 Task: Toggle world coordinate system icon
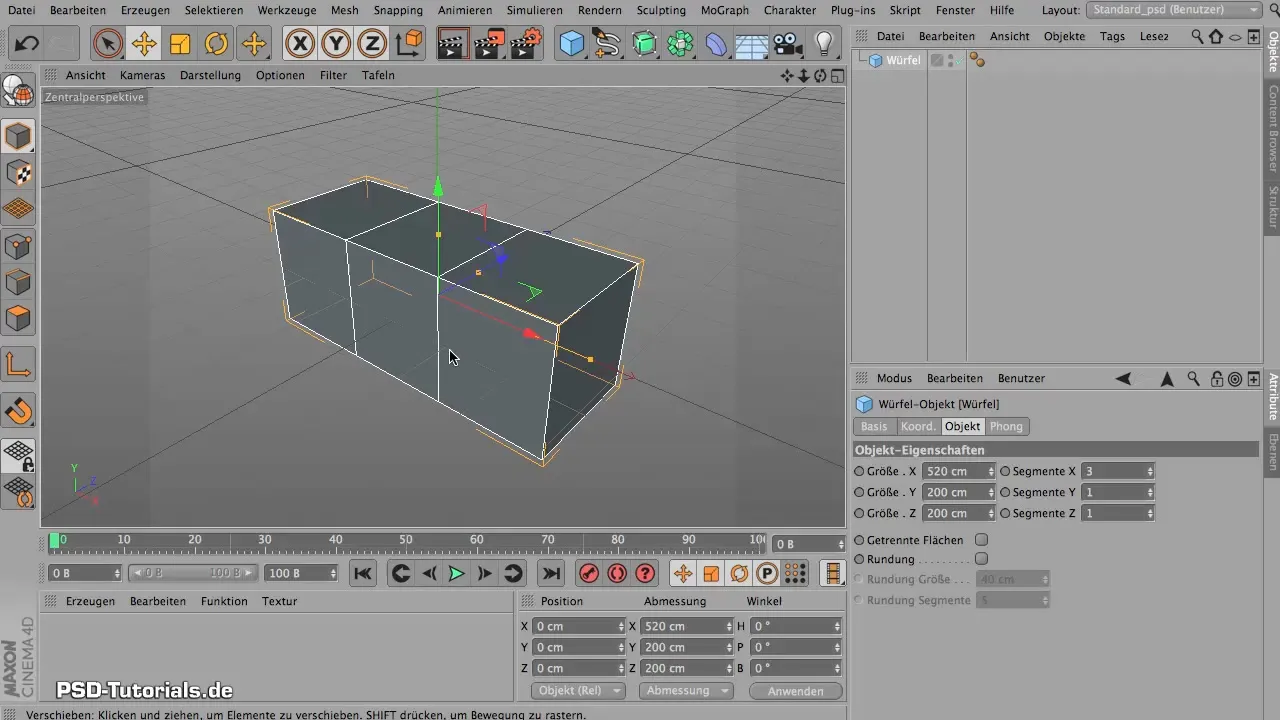point(409,44)
